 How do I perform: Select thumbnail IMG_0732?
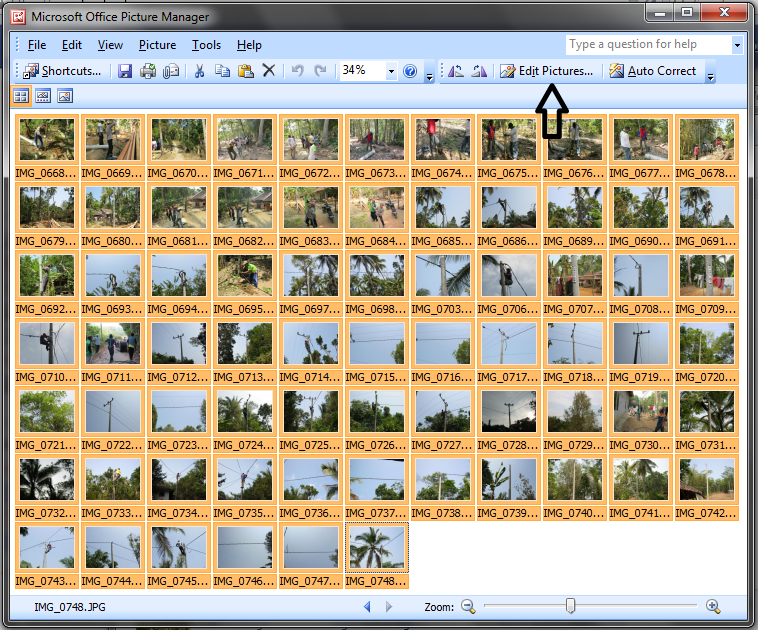47,480
